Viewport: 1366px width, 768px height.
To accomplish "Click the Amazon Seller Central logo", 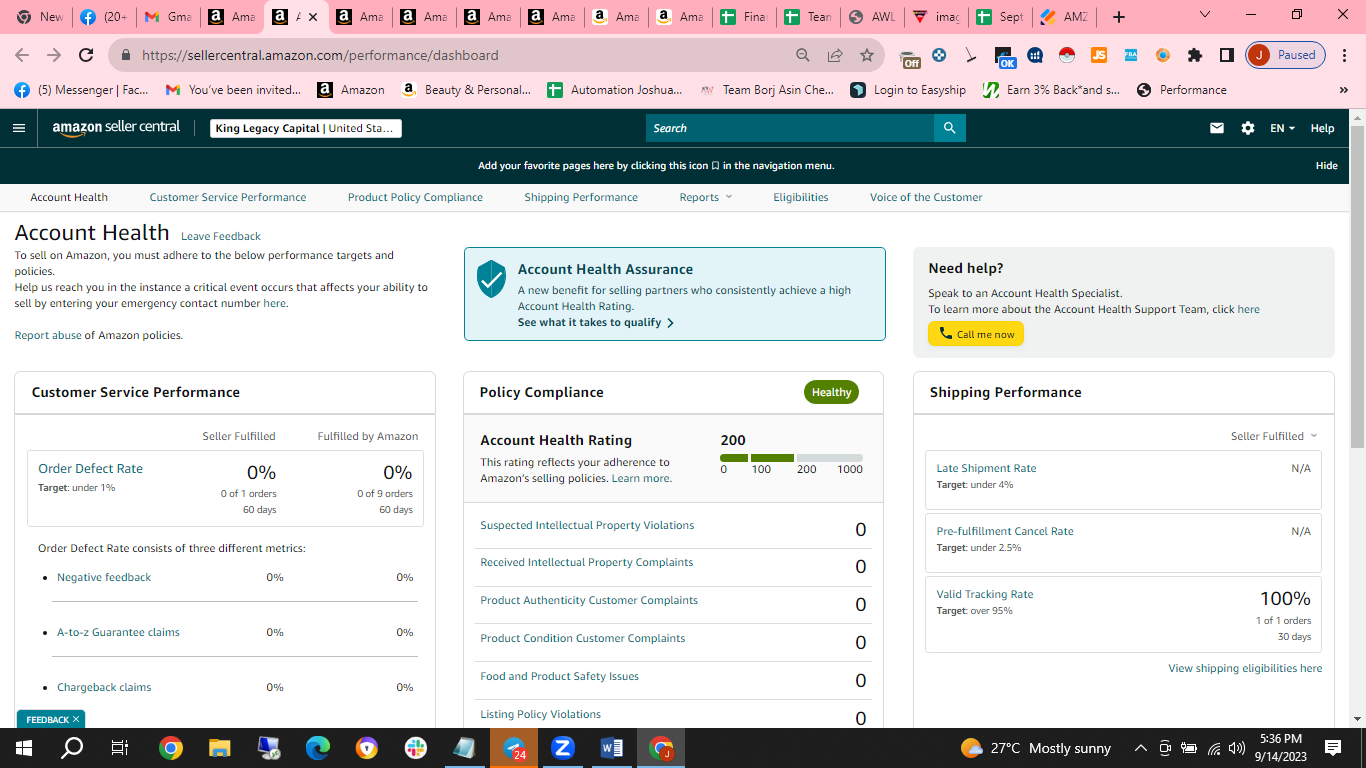I will pos(116,128).
